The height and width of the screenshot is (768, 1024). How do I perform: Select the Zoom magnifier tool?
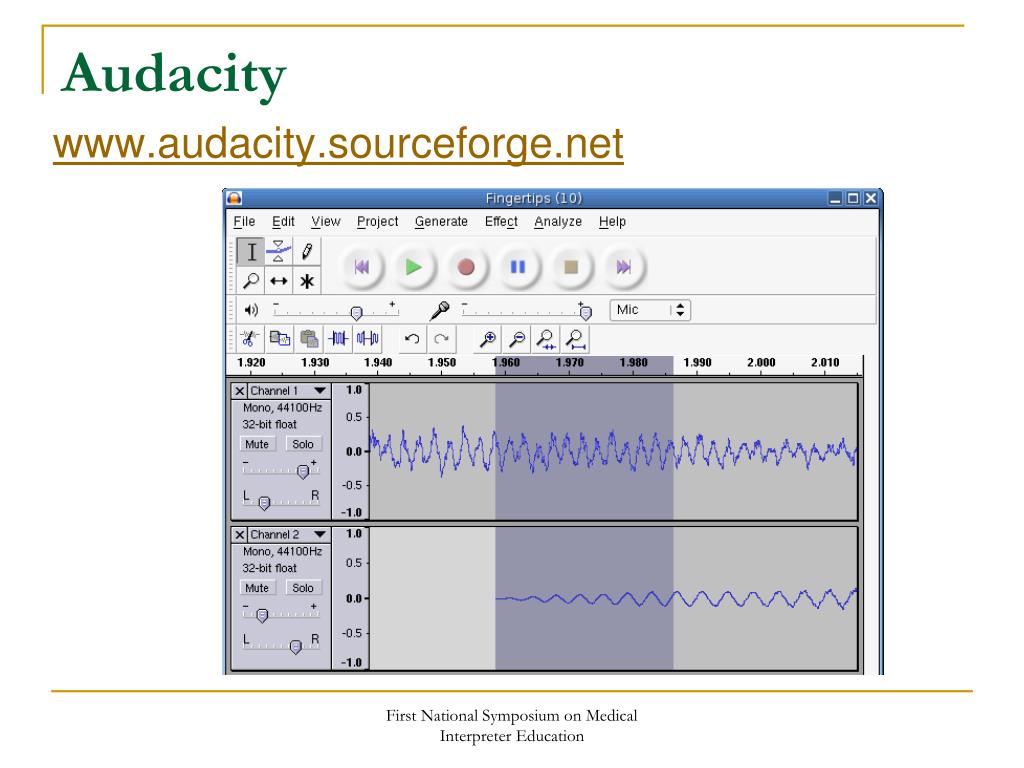point(251,281)
